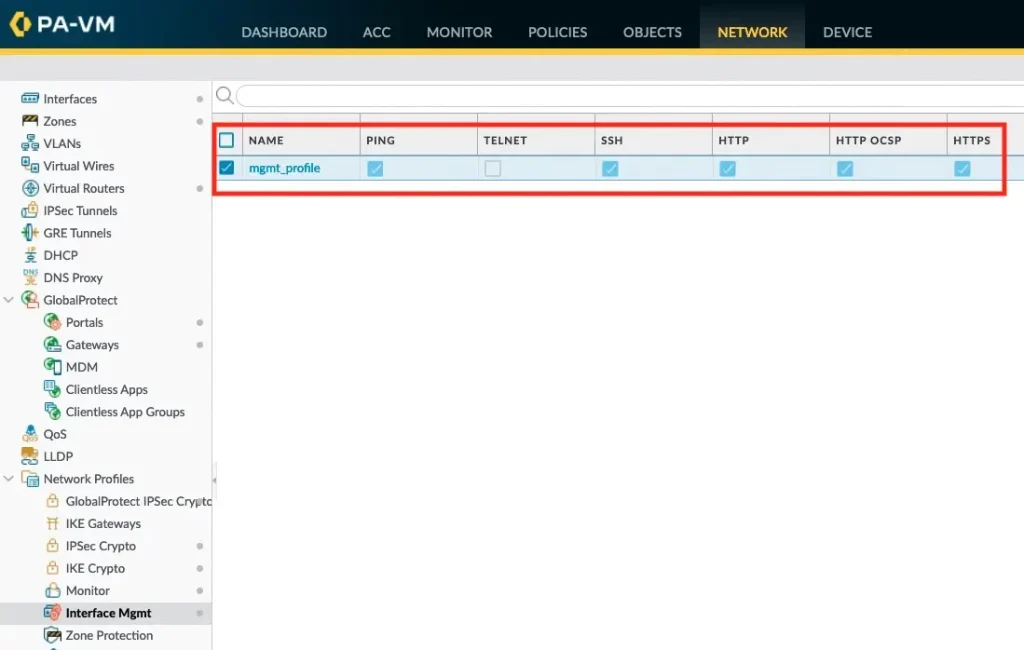1024x650 pixels.
Task: Click the QoS icon in sidebar
Action: pos(30,434)
